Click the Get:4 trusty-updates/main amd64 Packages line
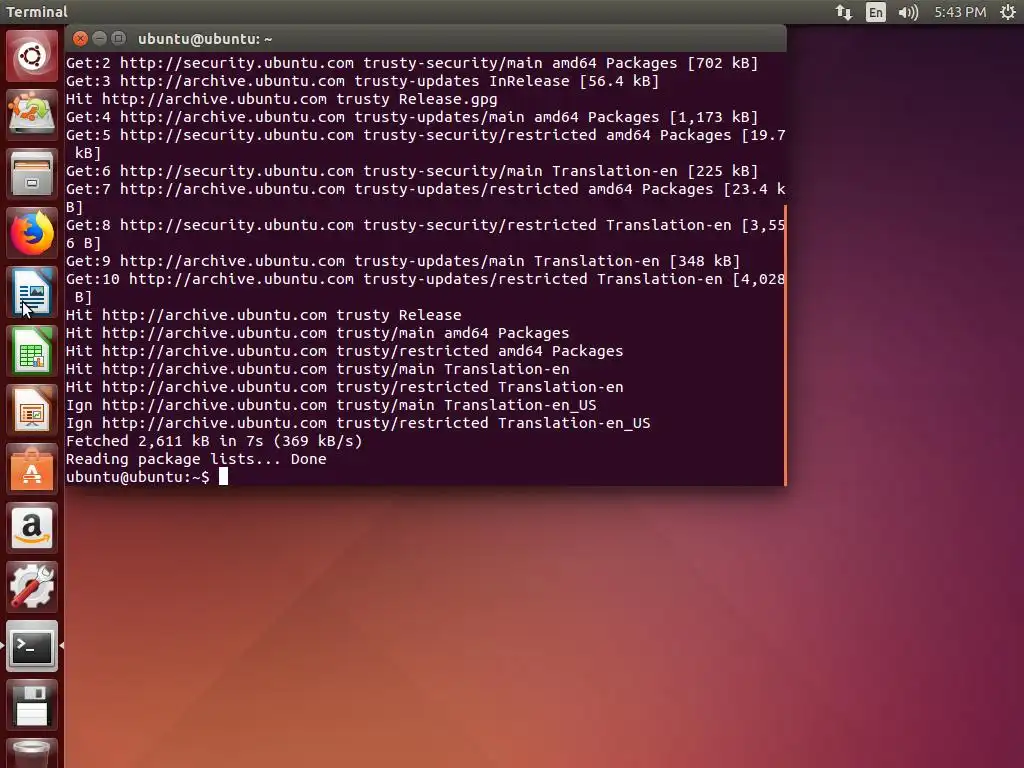 [412, 118]
